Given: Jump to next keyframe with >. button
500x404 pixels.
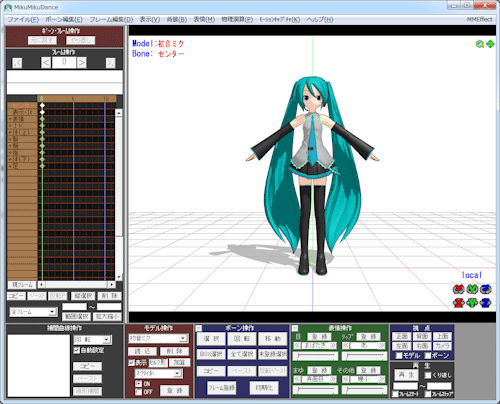Looking at the screenshot, I should point(111,63).
